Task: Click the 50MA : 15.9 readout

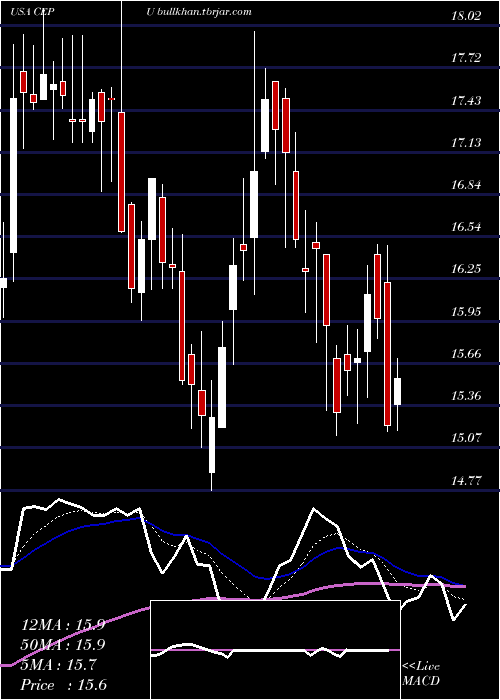Action: [x=63, y=645]
